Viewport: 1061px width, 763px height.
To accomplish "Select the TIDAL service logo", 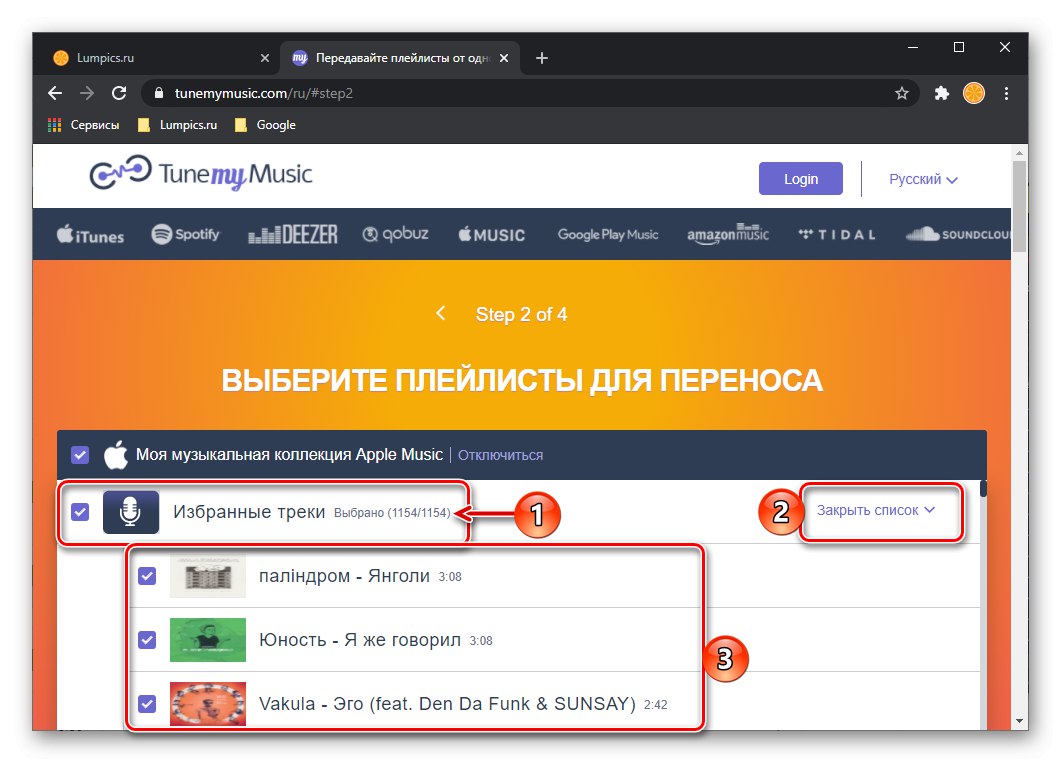I will click(837, 235).
